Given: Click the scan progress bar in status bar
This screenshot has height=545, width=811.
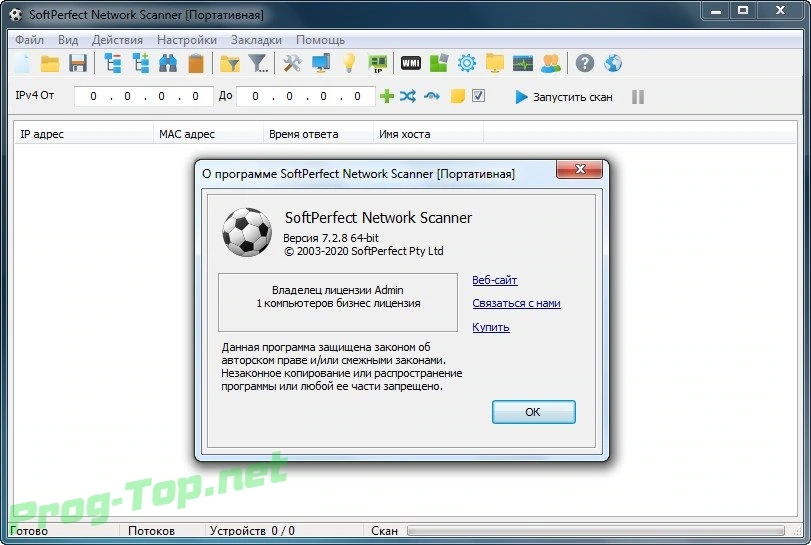Looking at the screenshot, I should (x=595, y=531).
